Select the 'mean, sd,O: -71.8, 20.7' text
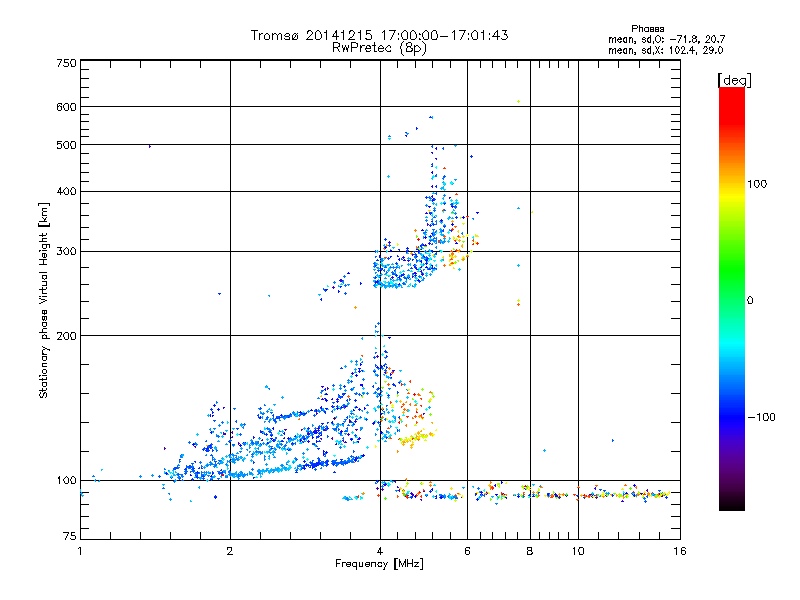 pyautogui.click(x=666, y=39)
